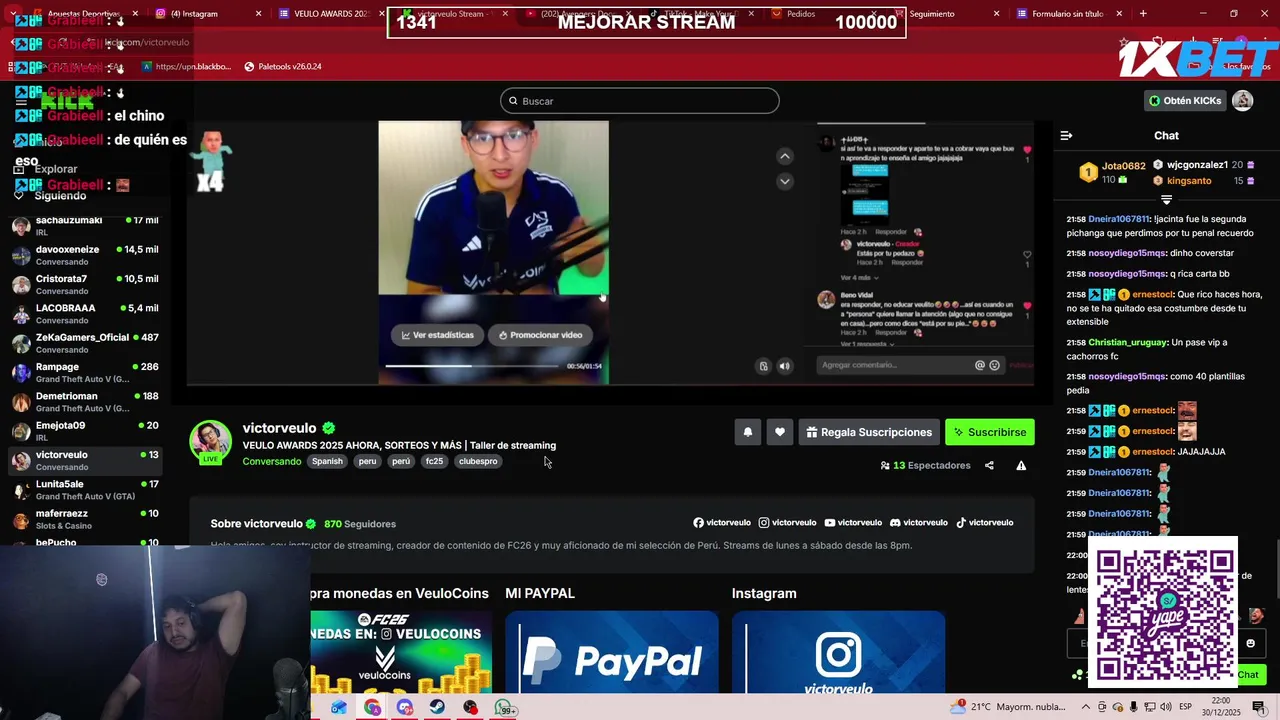Click the Suscribirse button
Image resolution: width=1280 pixels, height=720 pixels.
click(x=990, y=432)
